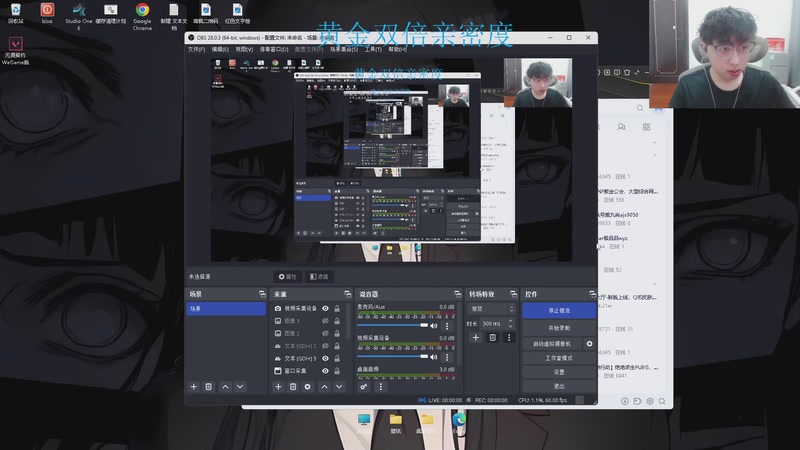Open the 停靠窗口(D) menu

tap(273, 49)
